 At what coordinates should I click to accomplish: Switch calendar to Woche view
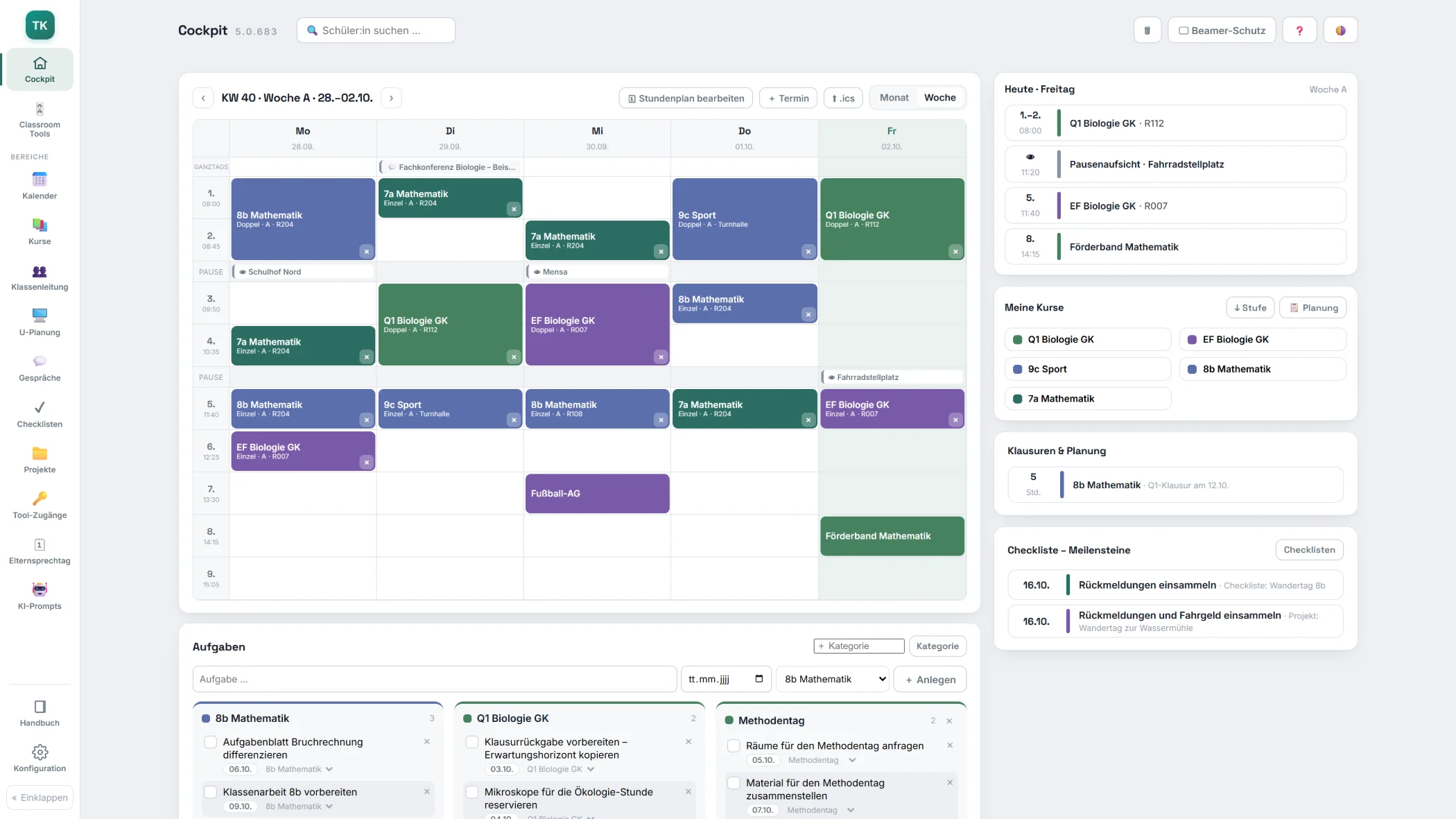coord(939,98)
